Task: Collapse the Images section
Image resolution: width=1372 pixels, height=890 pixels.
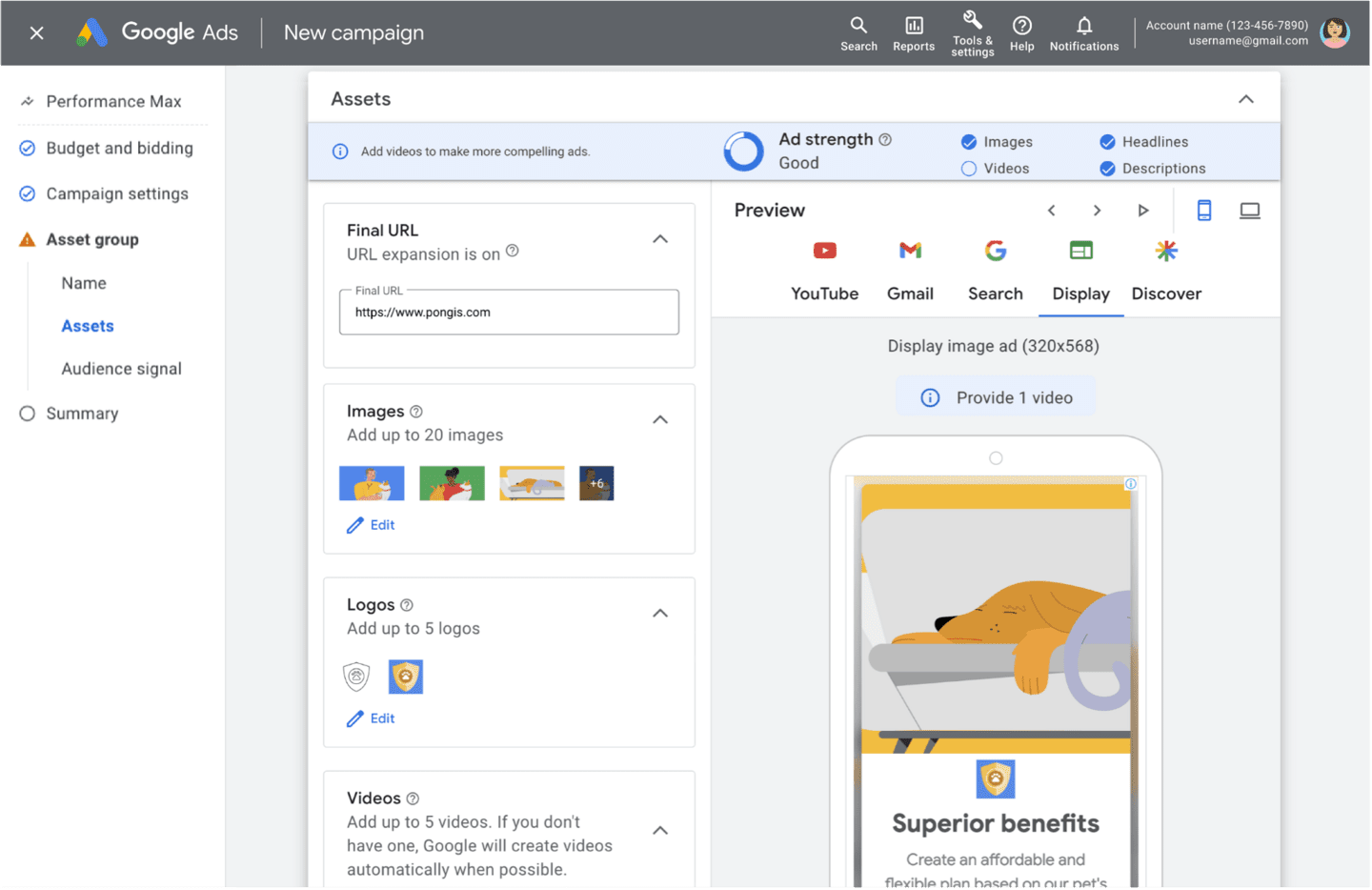Action: point(660,420)
